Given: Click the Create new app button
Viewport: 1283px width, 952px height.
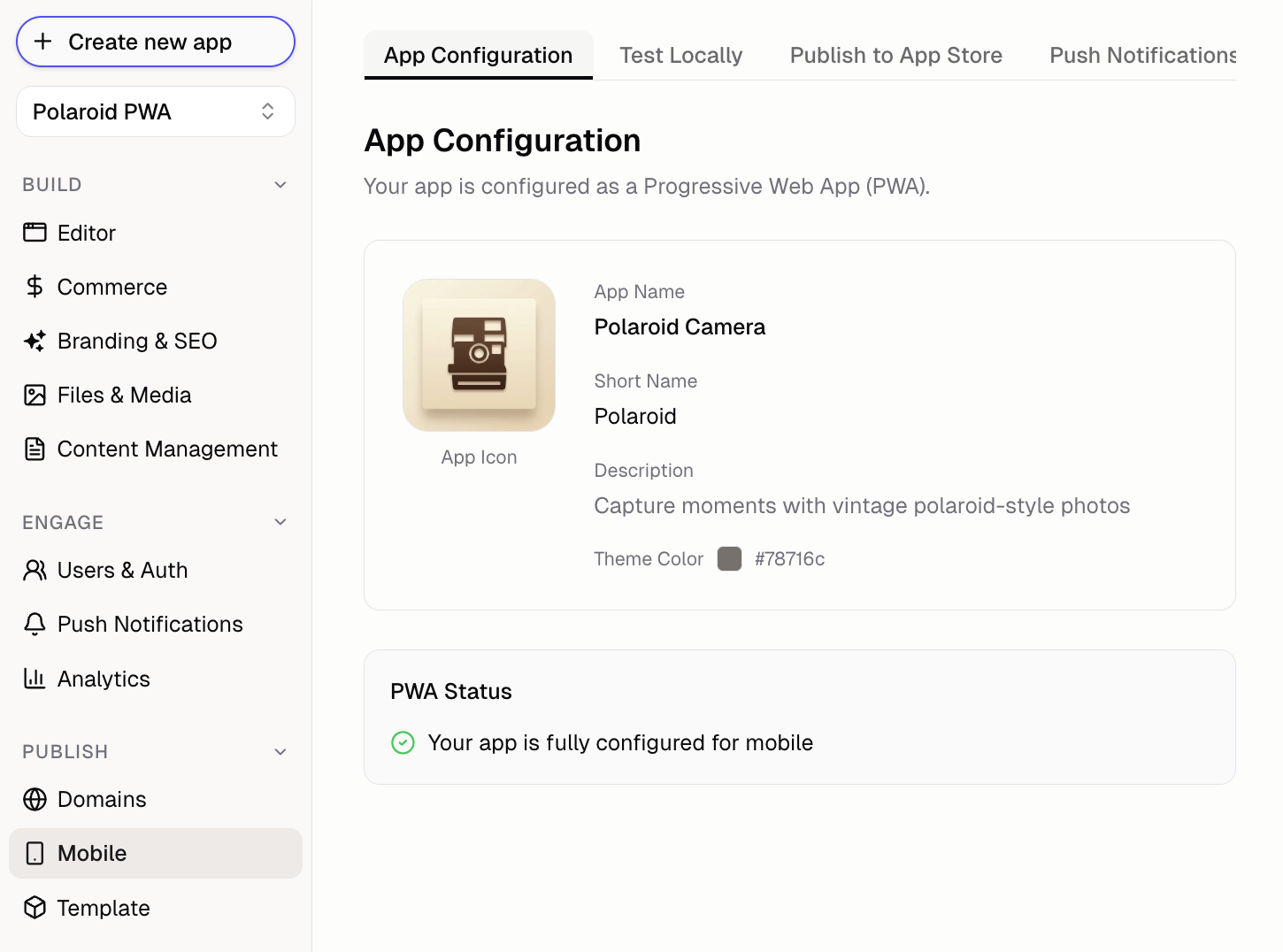Looking at the screenshot, I should [155, 42].
